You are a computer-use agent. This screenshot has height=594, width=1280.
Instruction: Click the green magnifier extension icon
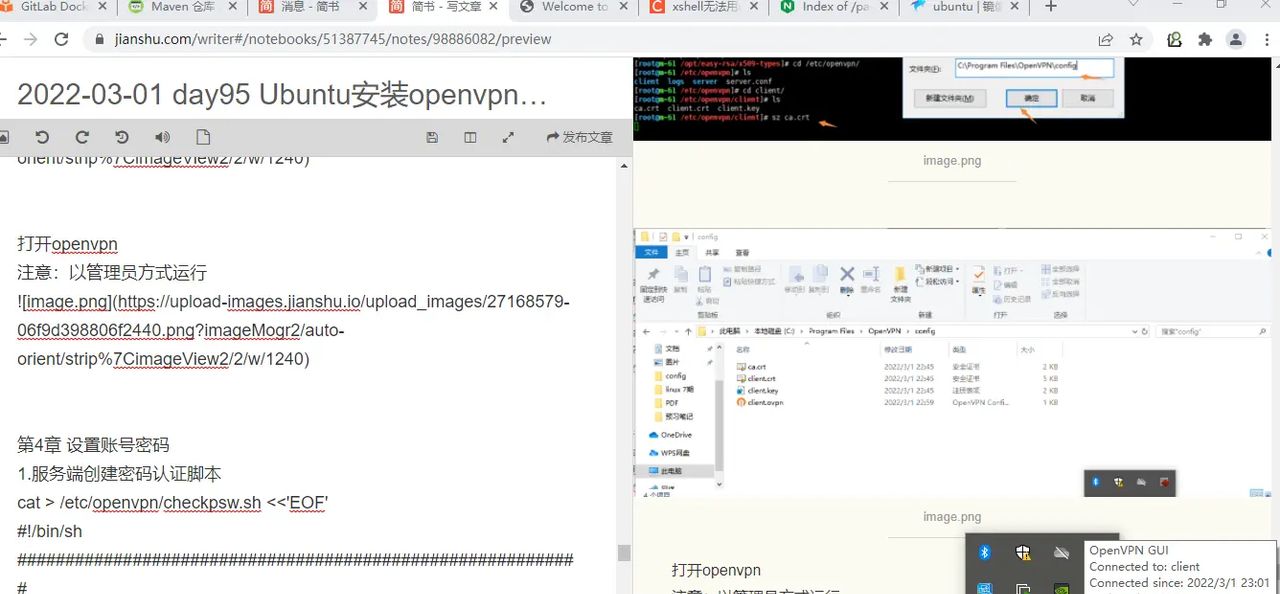click(1172, 39)
